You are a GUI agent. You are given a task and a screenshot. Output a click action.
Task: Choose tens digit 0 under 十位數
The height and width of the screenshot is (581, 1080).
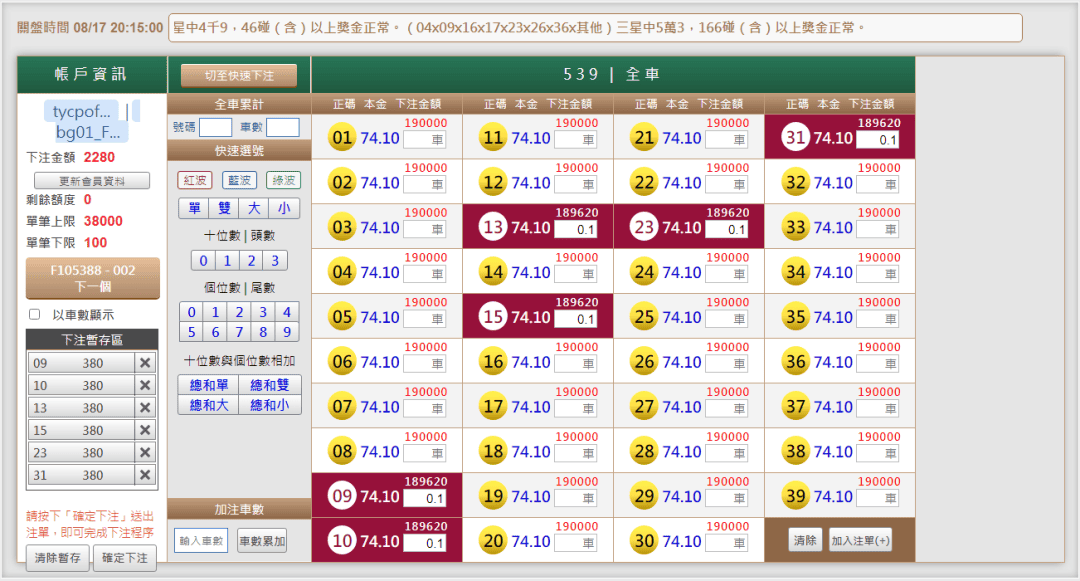point(203,261)
